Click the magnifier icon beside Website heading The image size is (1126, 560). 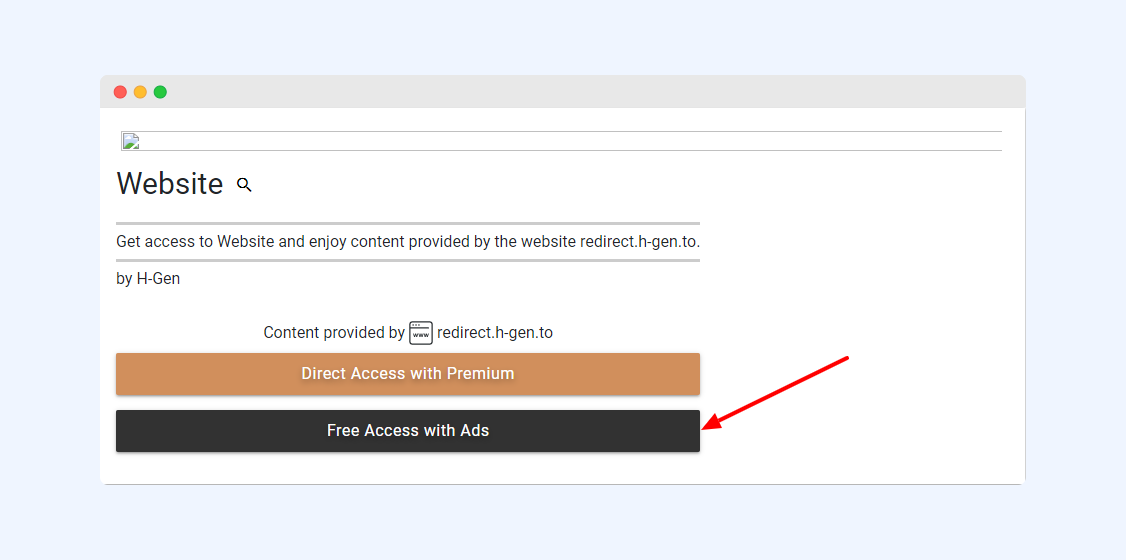point(244,185)
